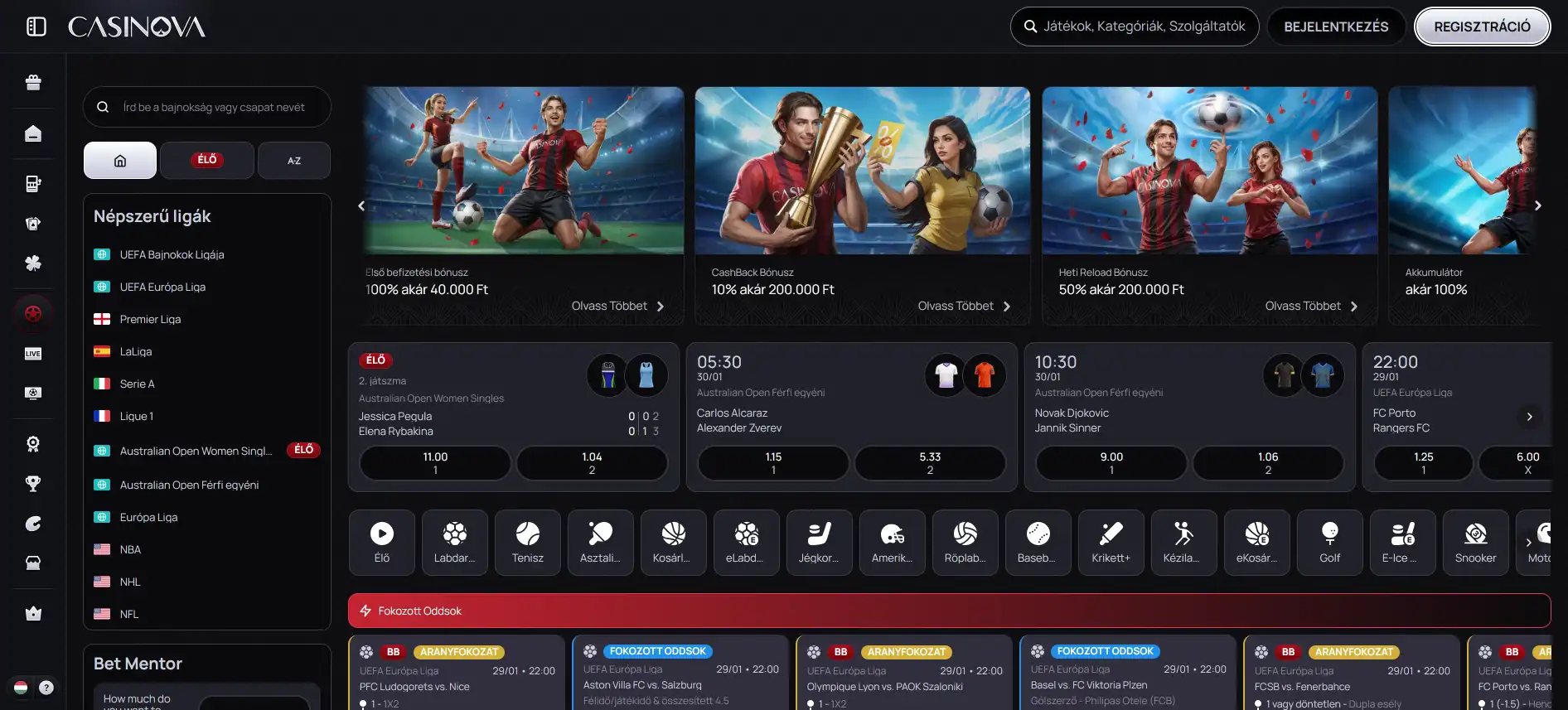Open the clover sidebar icon
Viewport: 1568px width, 710px height.
(33, 263)
